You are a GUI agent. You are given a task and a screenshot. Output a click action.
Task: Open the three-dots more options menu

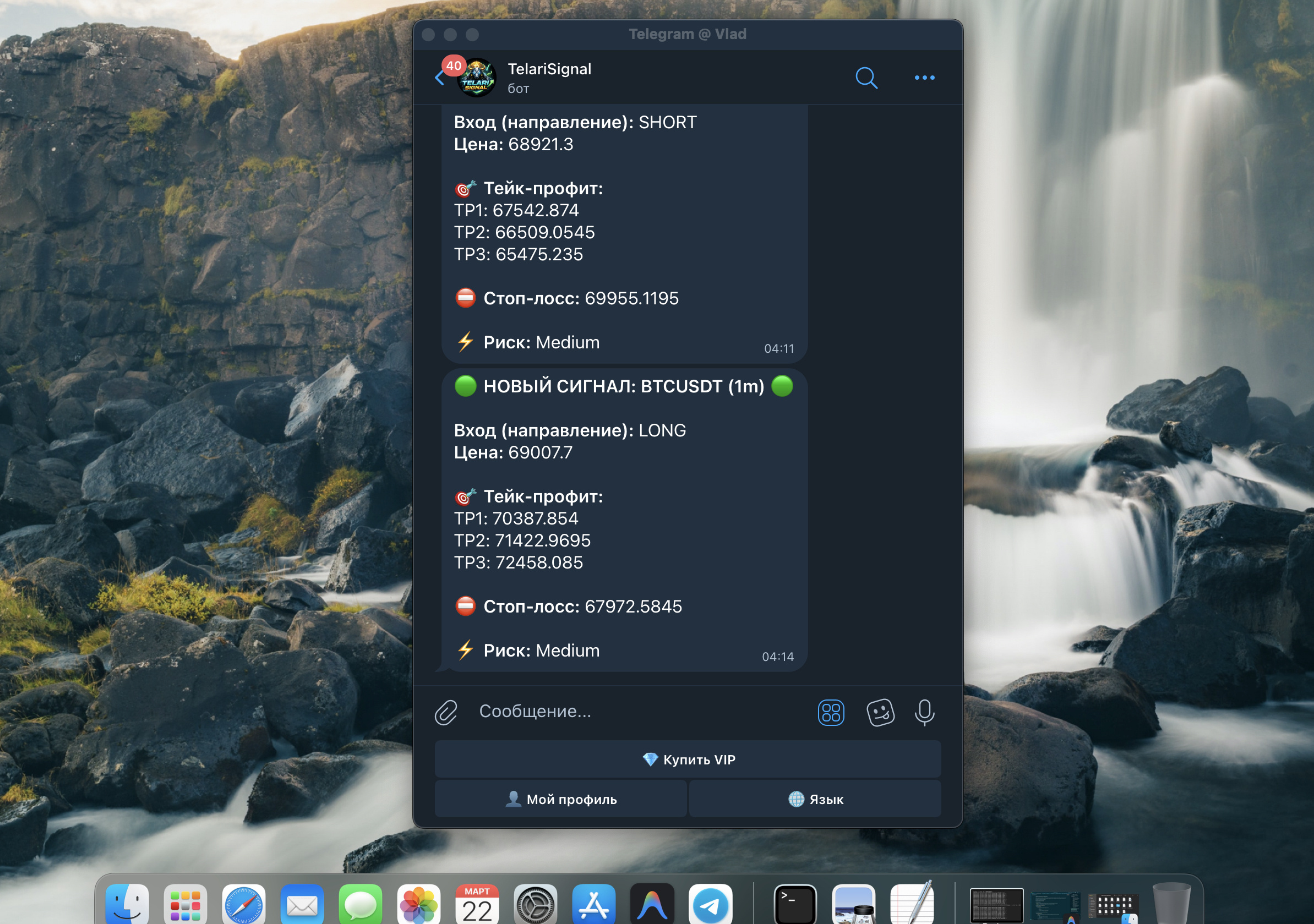point(924,77)
